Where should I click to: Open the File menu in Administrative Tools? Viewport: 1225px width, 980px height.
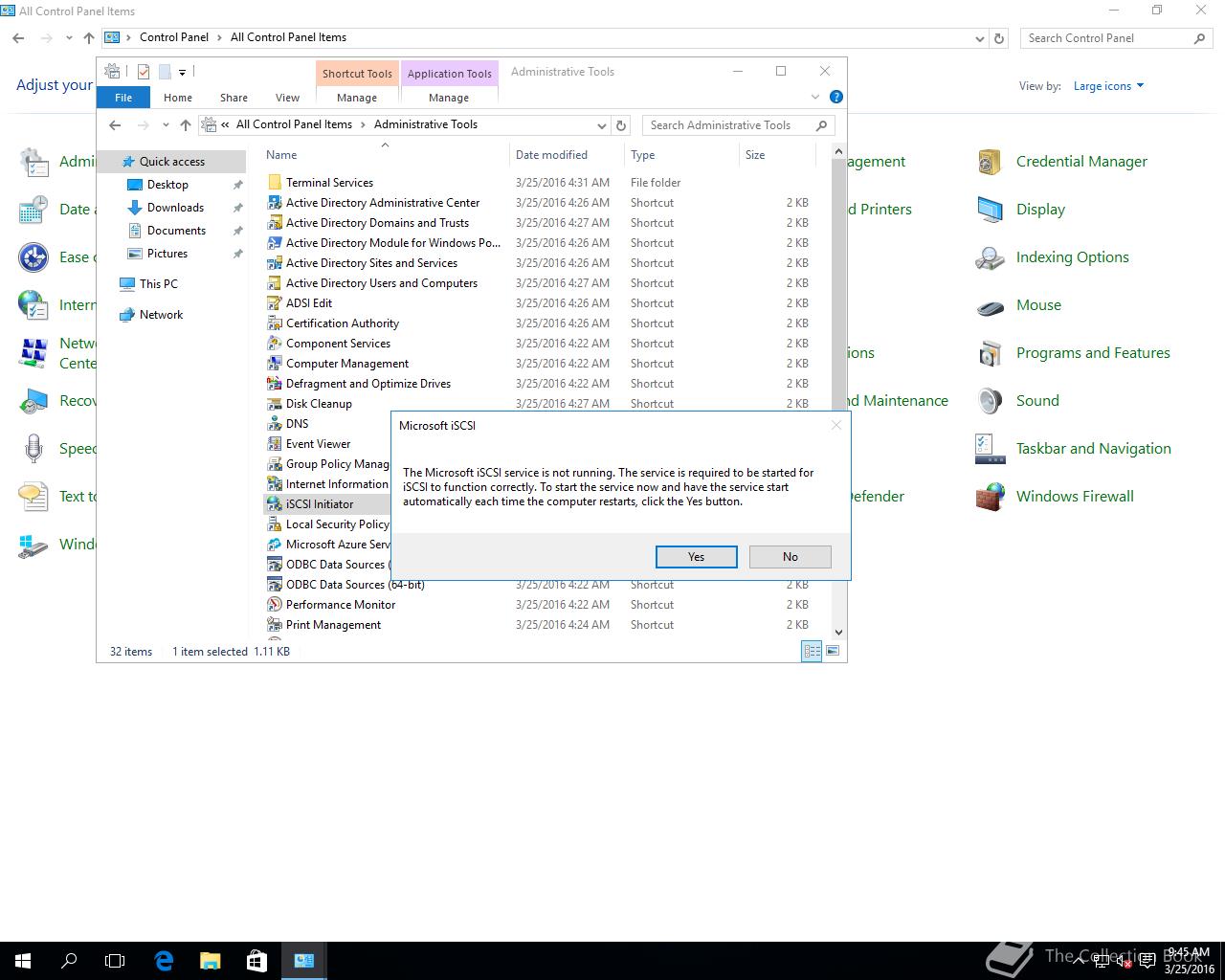(x=123, y=98)
